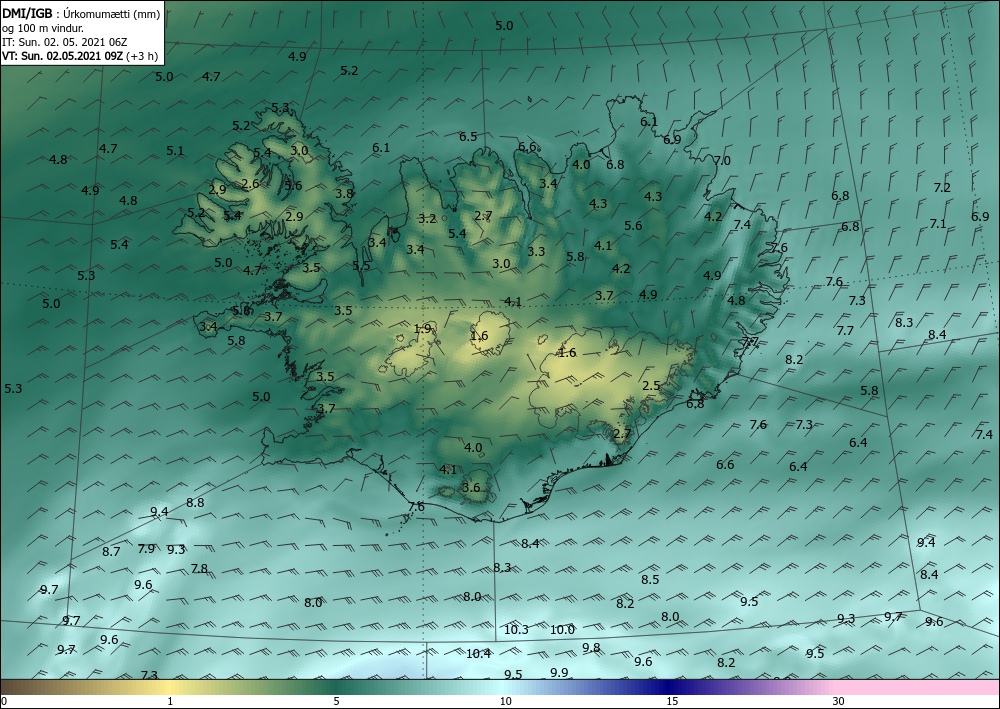
Task: Click the 7.1 value on the map
Action: coord(938,224)
